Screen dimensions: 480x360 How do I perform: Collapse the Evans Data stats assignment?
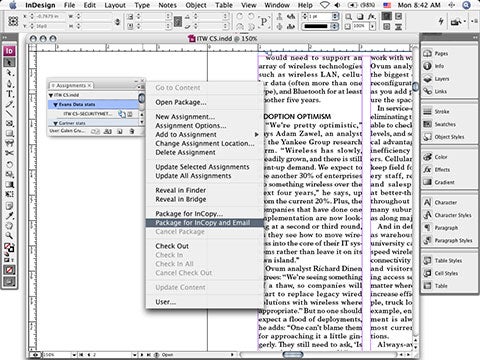click(x=56, y=105)
